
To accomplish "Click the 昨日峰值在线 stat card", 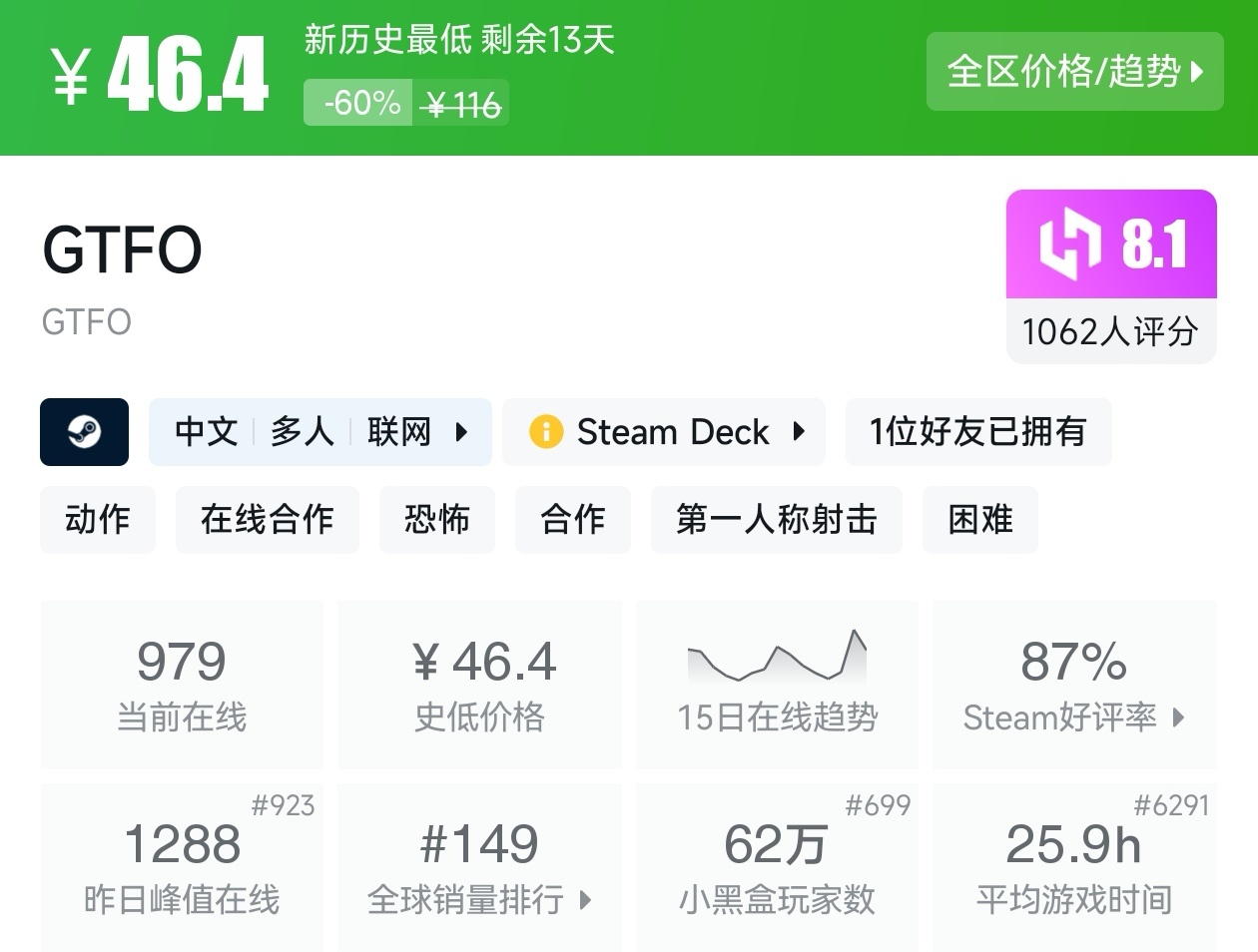I will (x=181, y=868).
